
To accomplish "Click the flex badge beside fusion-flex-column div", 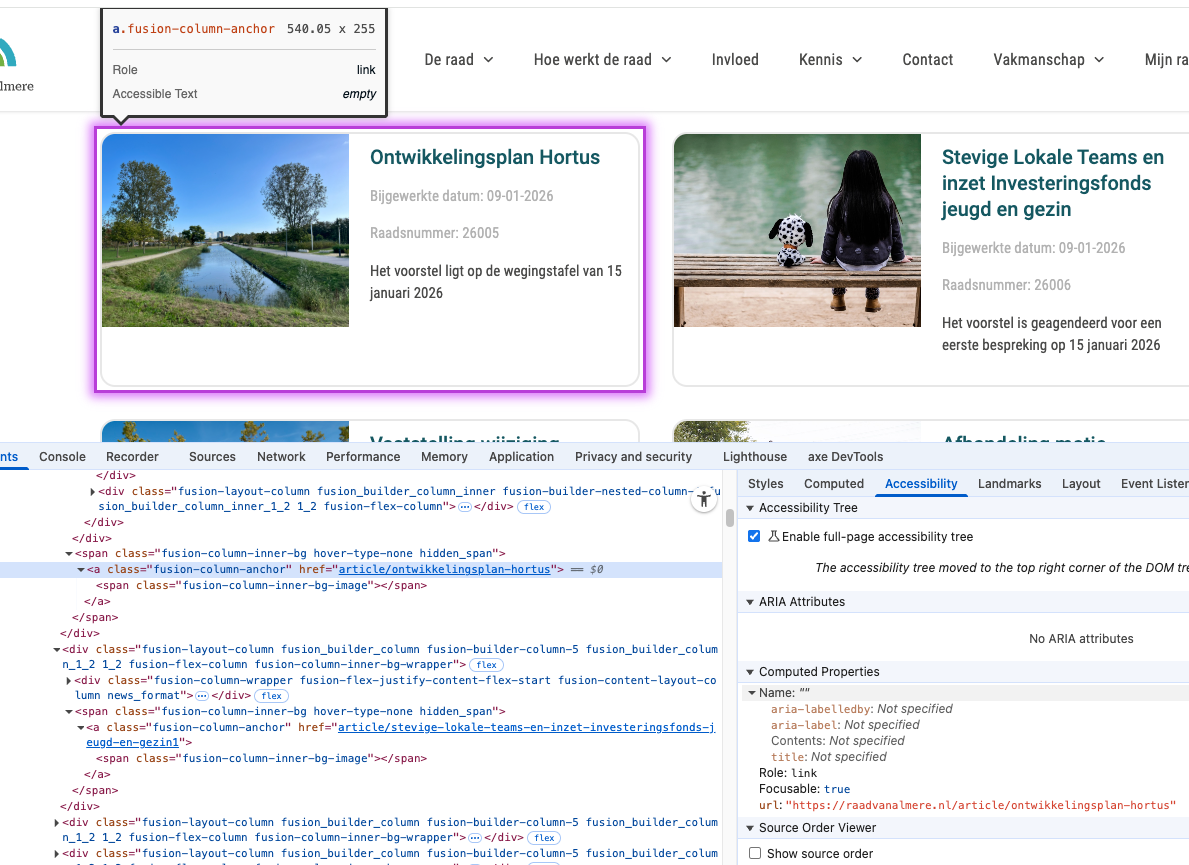I will 486,664.
